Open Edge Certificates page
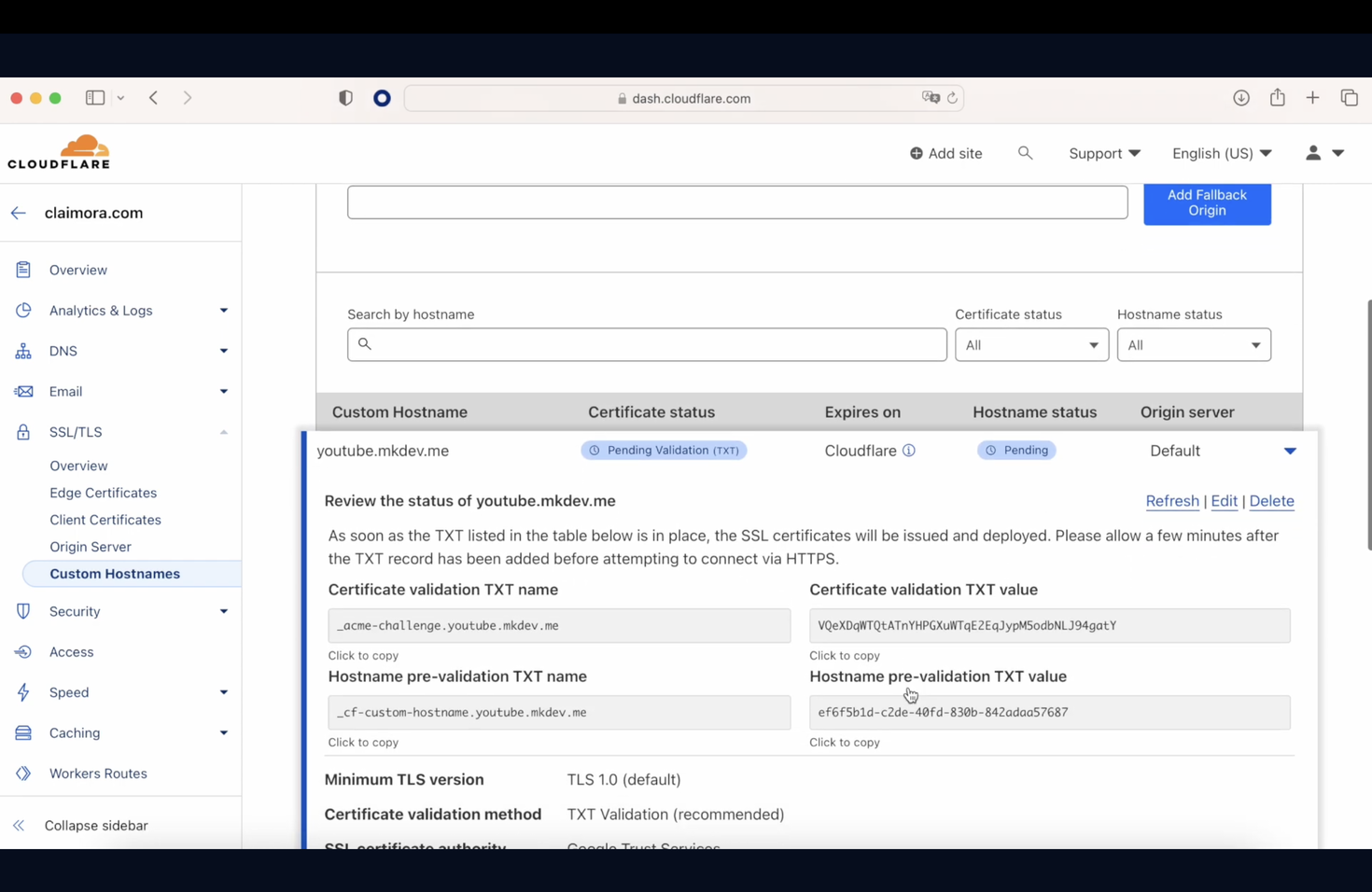1372x892 pixels. pos(103,493)
